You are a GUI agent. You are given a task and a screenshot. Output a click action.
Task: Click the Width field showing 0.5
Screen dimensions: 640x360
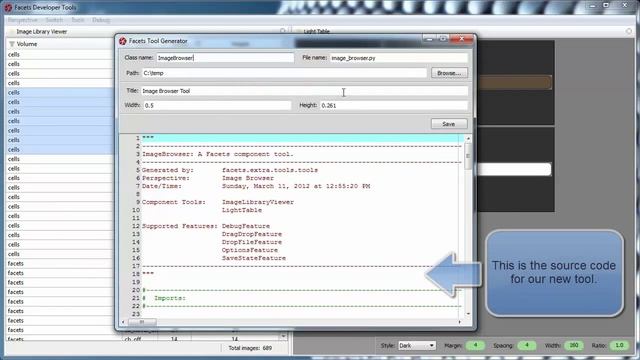[x=217, y=105]
